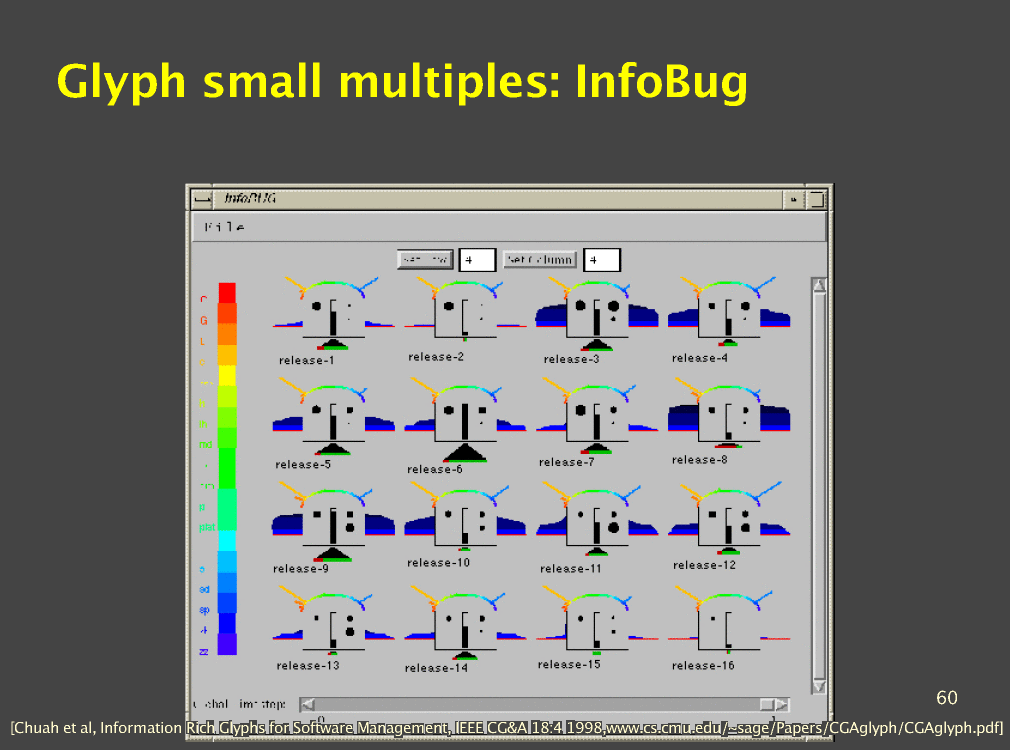Click the slide title 'Glyph small multiples: InfoBug'

[403, 82]
